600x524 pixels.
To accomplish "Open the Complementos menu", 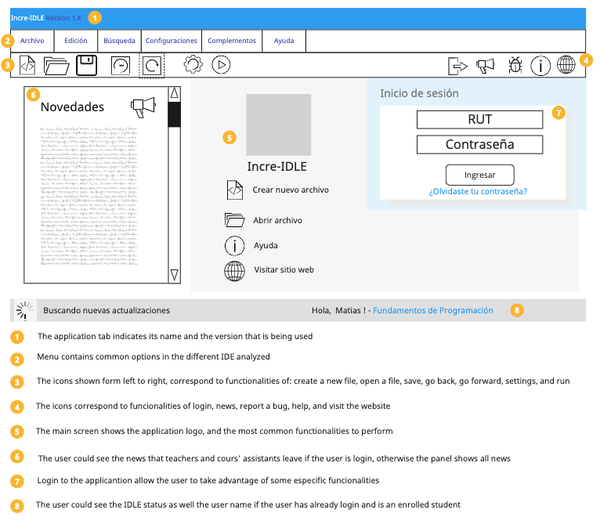I will tap(232, 41).
